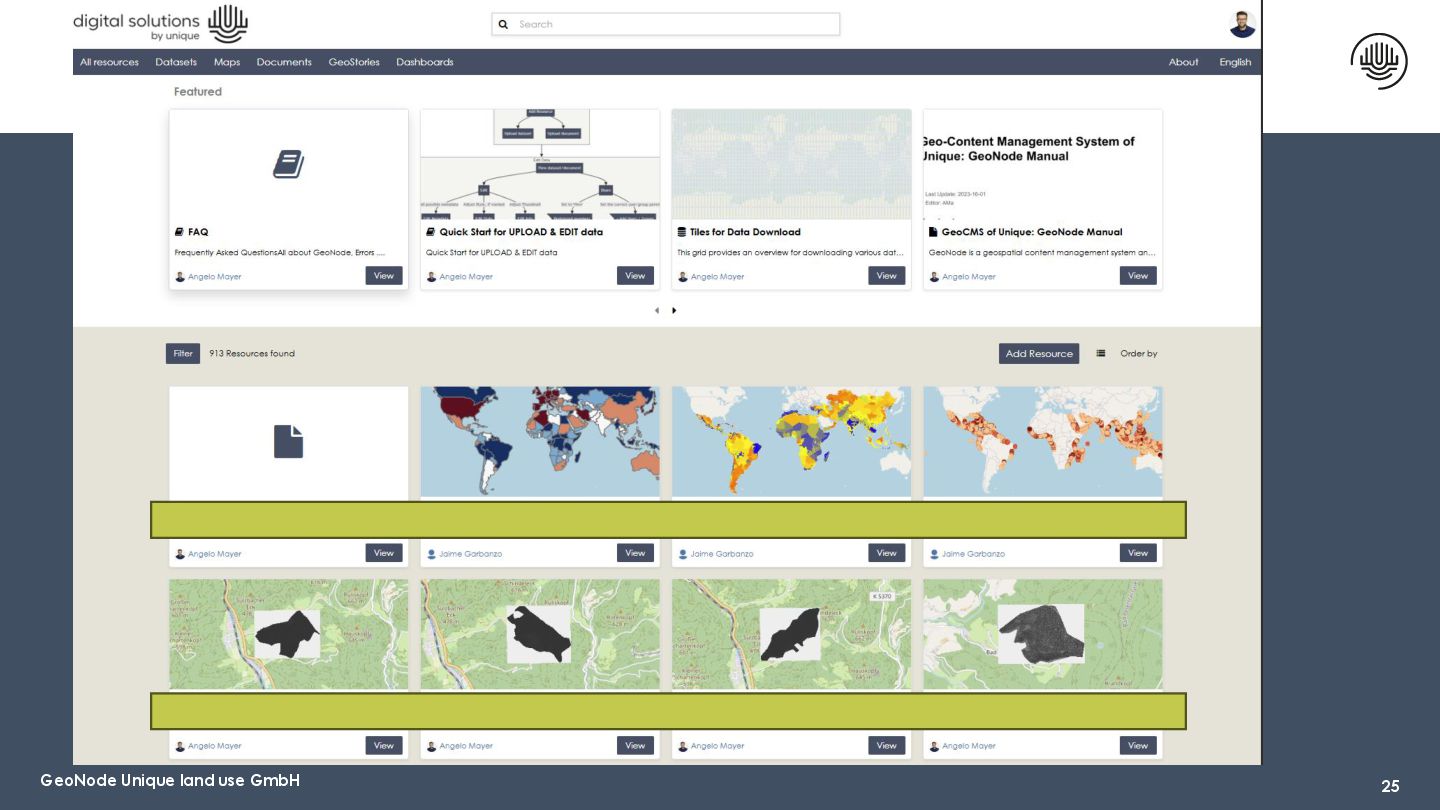Click the '913 Resources found' text
The width and height of the screenshot is (1440, 810).
point(252,354)
